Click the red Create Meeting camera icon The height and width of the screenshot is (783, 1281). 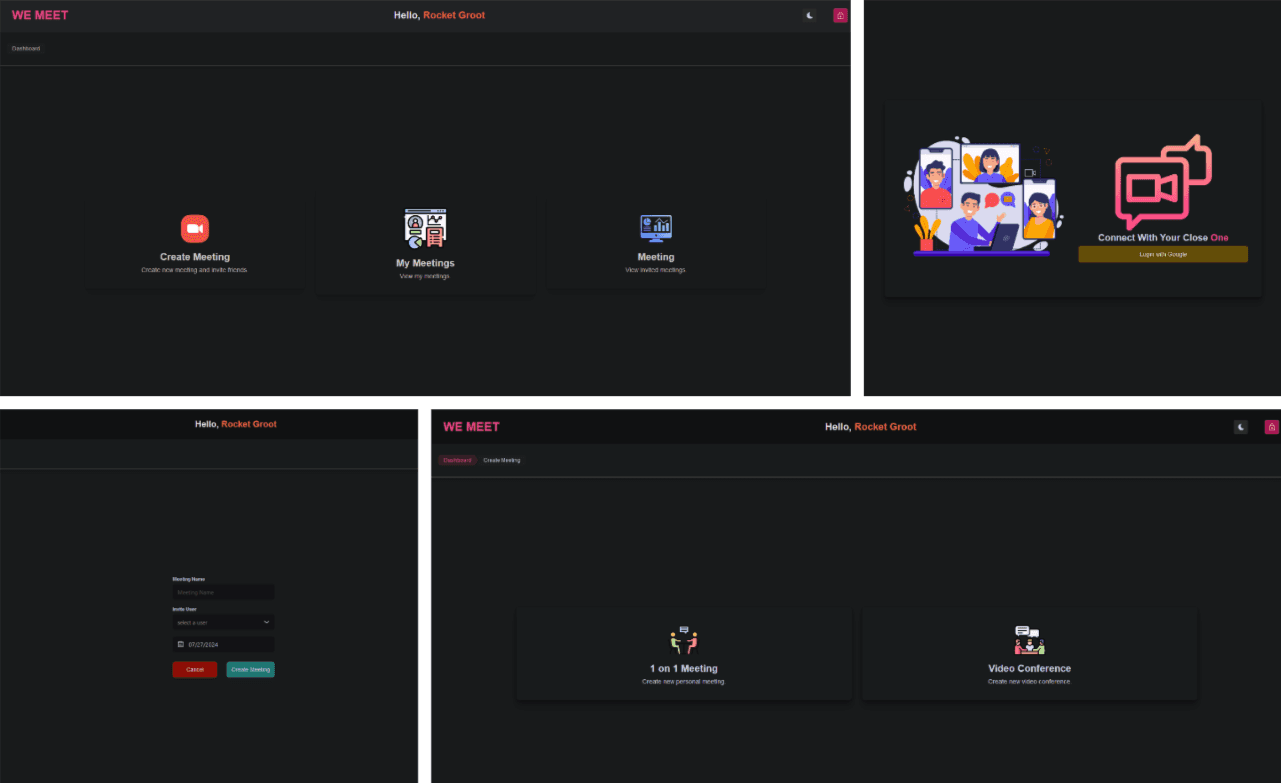195,229
